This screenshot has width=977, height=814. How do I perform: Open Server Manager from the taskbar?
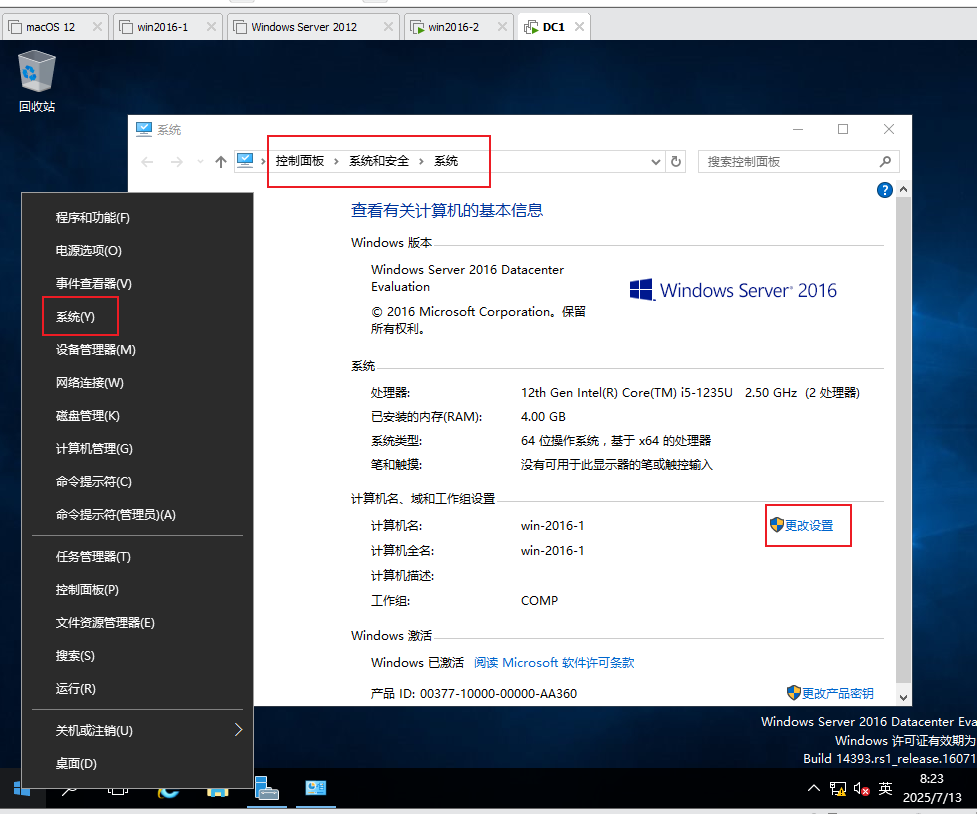tap(267, 788)
